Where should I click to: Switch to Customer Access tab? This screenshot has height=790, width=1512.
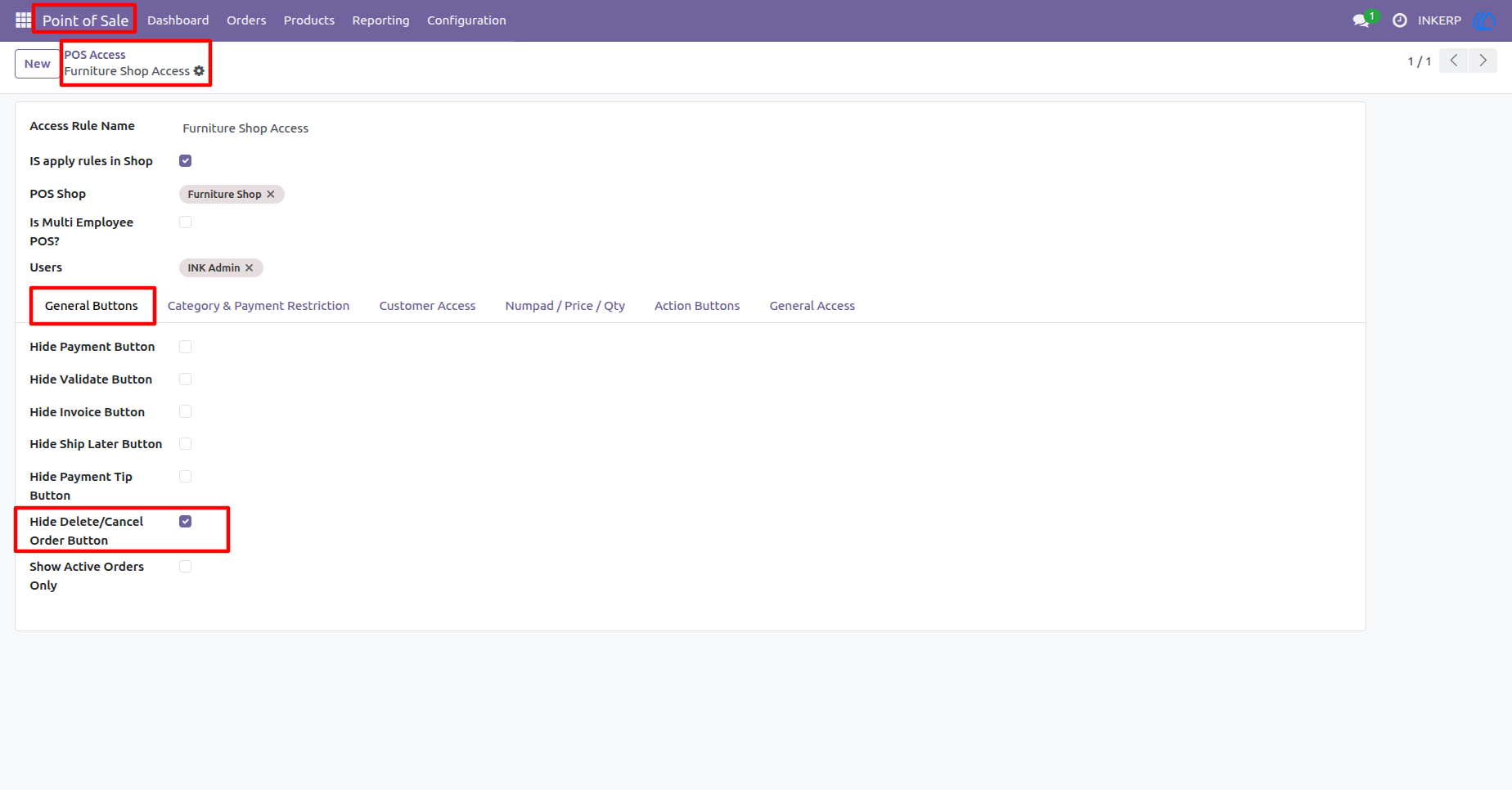pos(427,306)
